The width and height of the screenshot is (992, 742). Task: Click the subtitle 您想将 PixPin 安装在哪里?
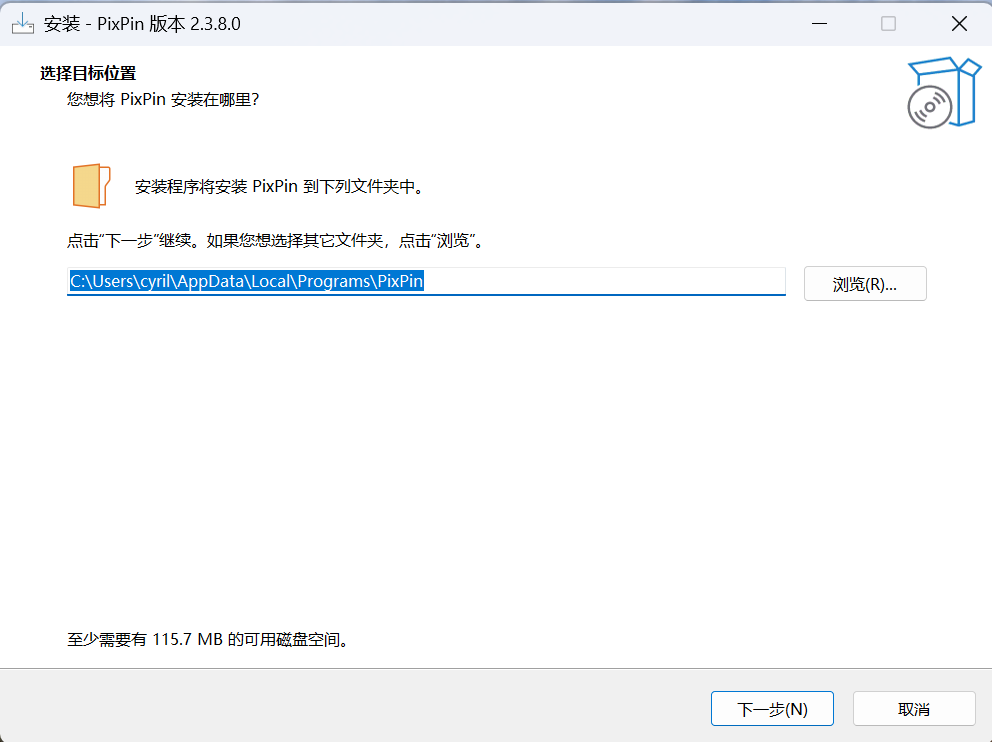pos(163,99)
